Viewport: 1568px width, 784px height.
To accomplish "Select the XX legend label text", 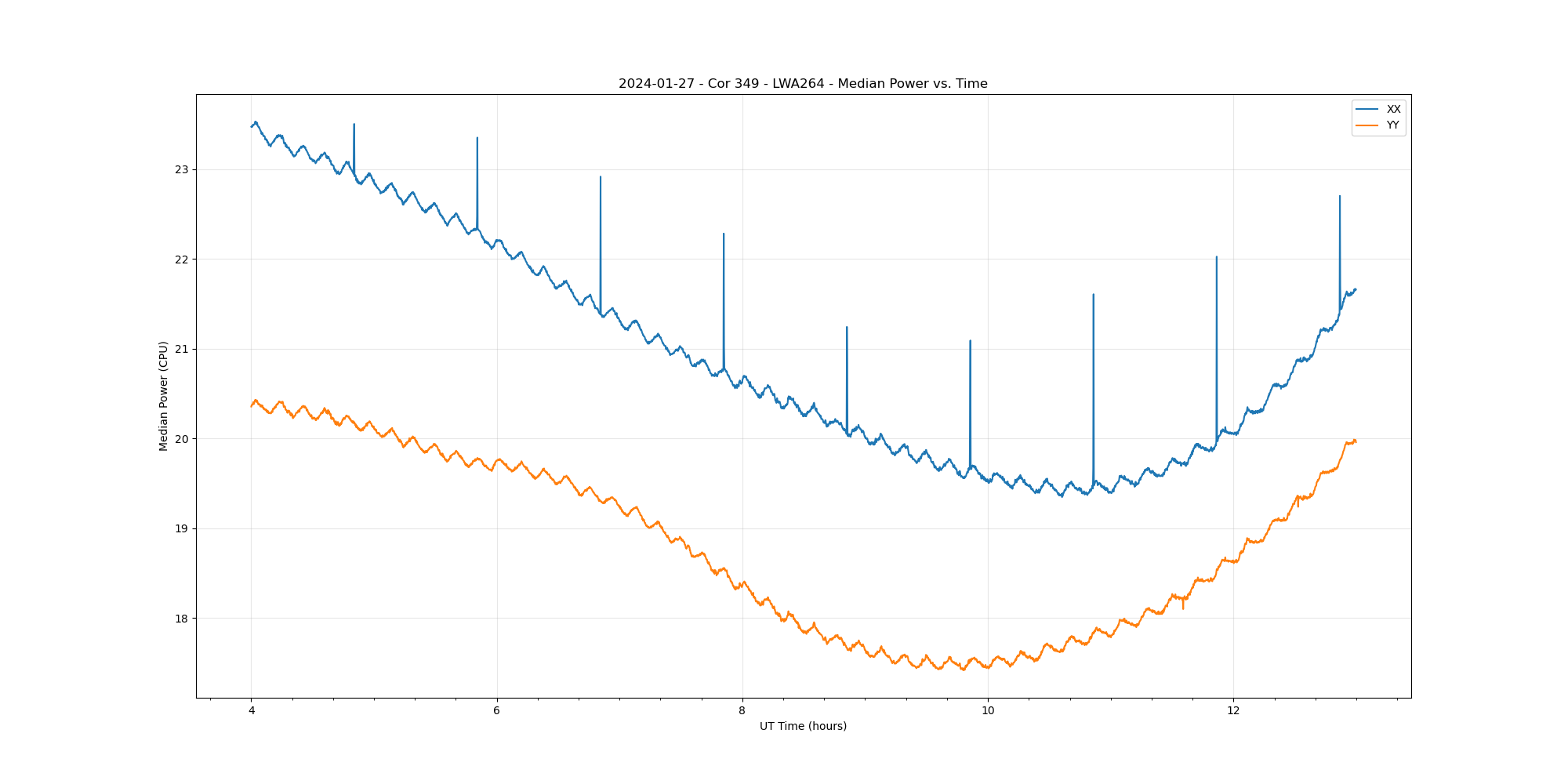I will 1393,109.
